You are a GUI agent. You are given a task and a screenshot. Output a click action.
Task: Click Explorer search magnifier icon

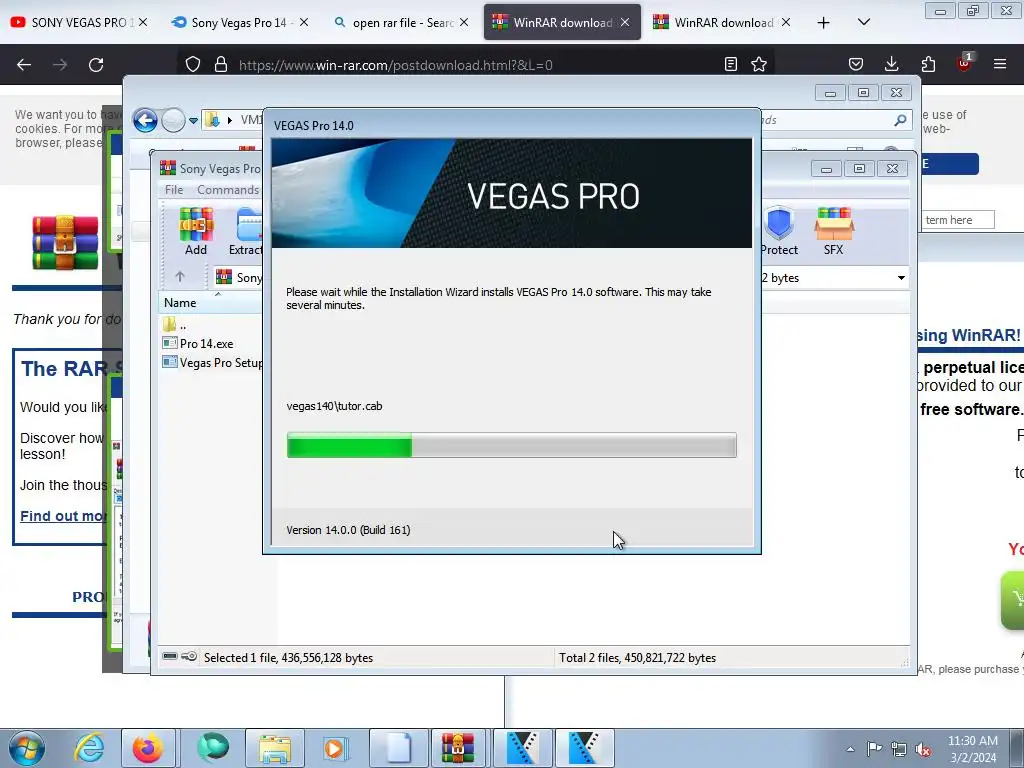tap(900, 120)
